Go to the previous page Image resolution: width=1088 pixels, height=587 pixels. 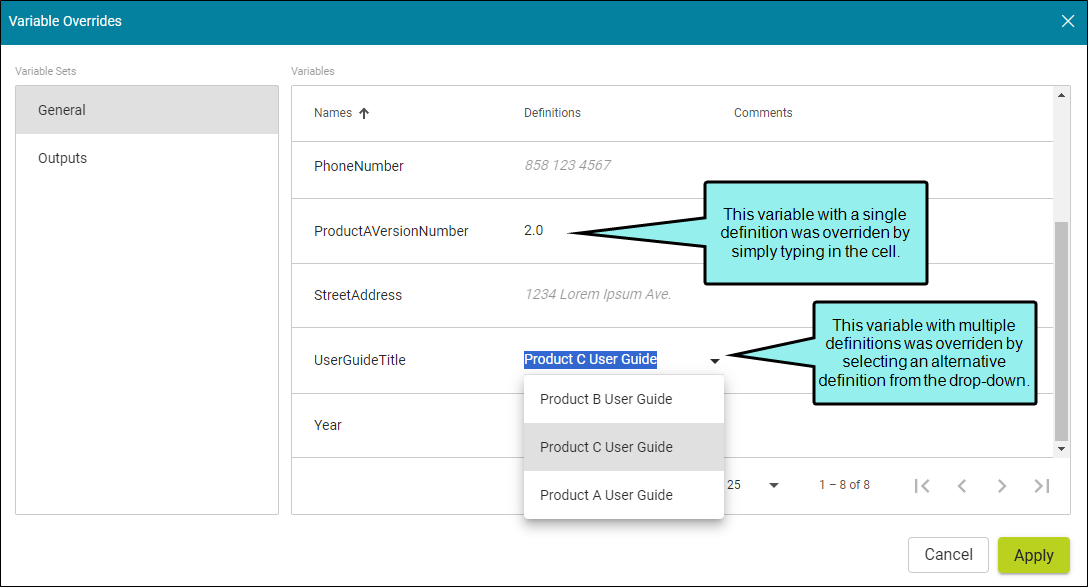pyautogui.click(x=962, y=486)
